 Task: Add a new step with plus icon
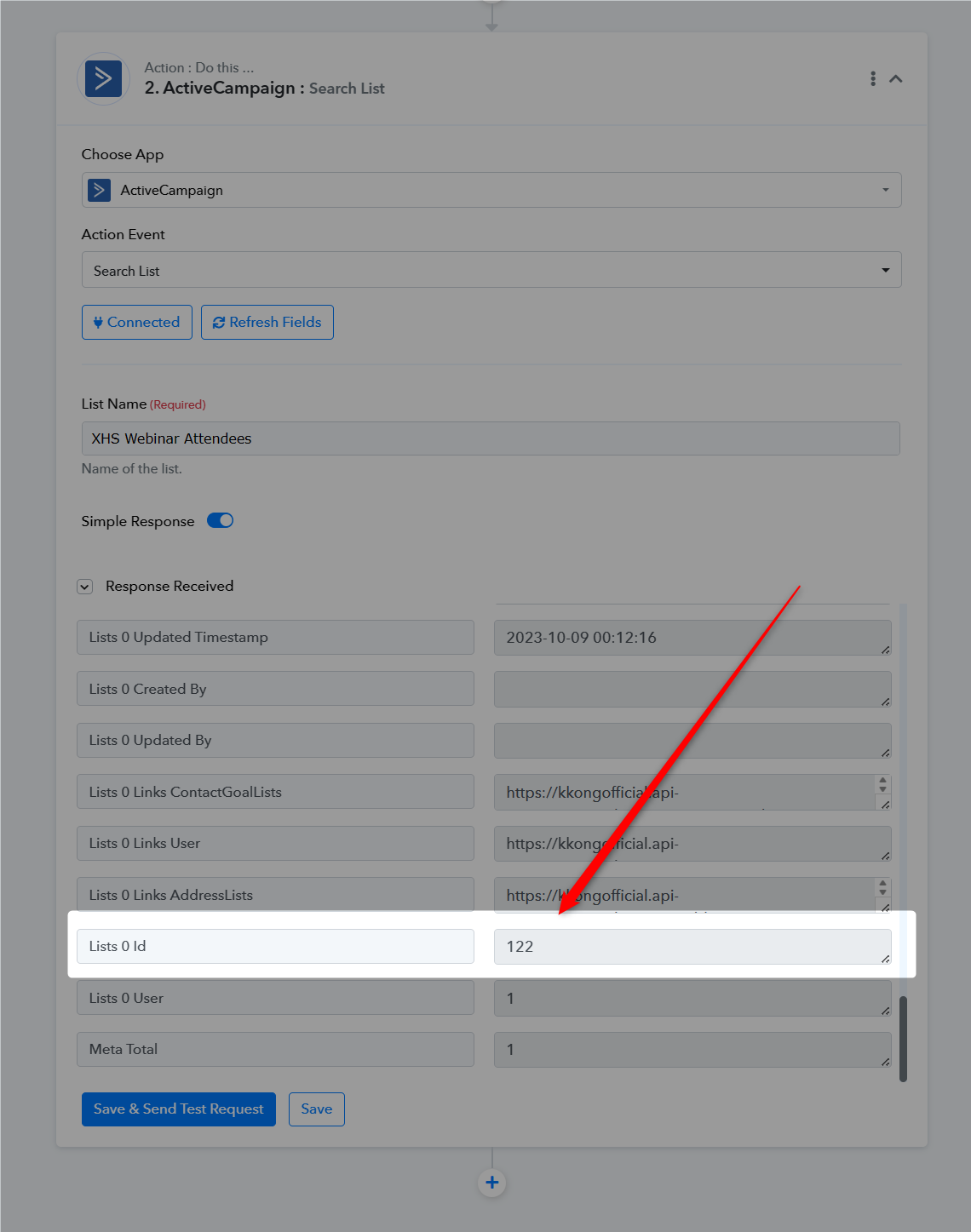click(x=492, y=1183)
